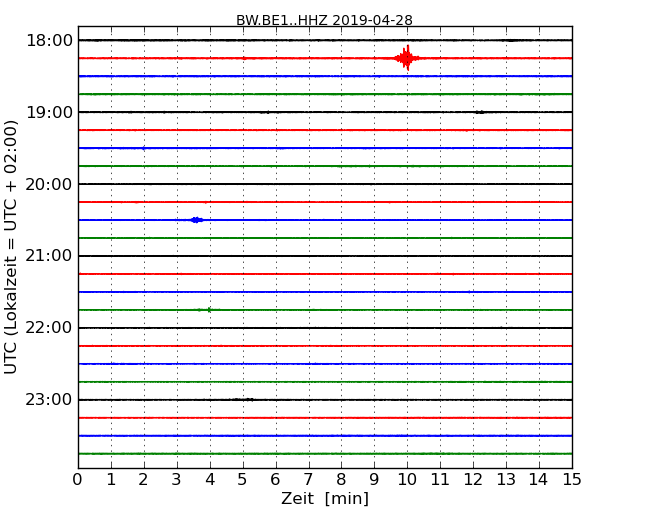The image size is (650, 520).
Task: Click the x-axis tick label 8
Action: click(x=341, y=480)
